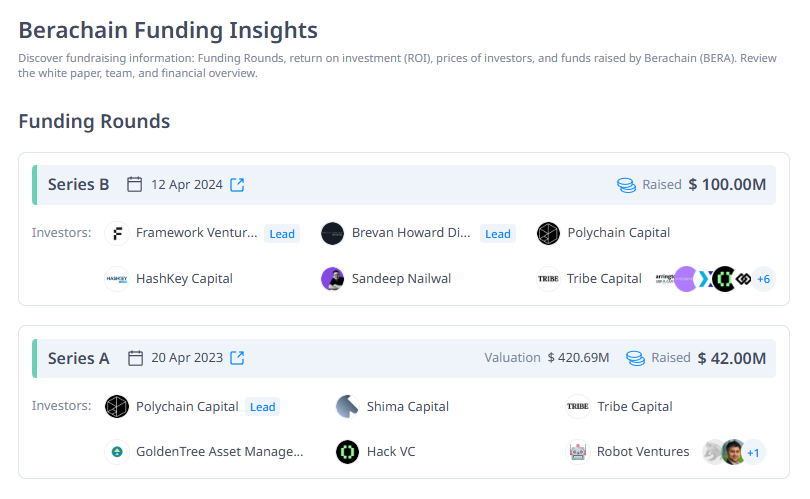
Task: Click the Investors: label in Series A
Action: (61, 406)
